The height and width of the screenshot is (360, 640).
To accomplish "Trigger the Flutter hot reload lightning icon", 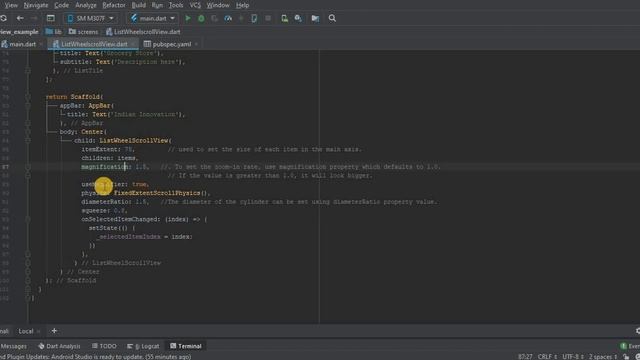I will (241, 18).
